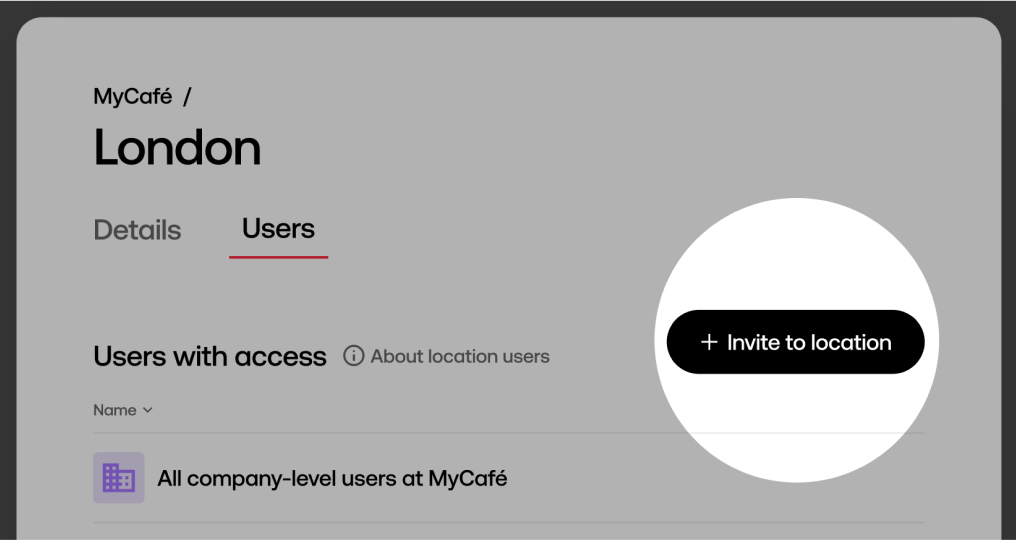Click the word 'MyCafé' in company-level users row

(x=467, y=478)
